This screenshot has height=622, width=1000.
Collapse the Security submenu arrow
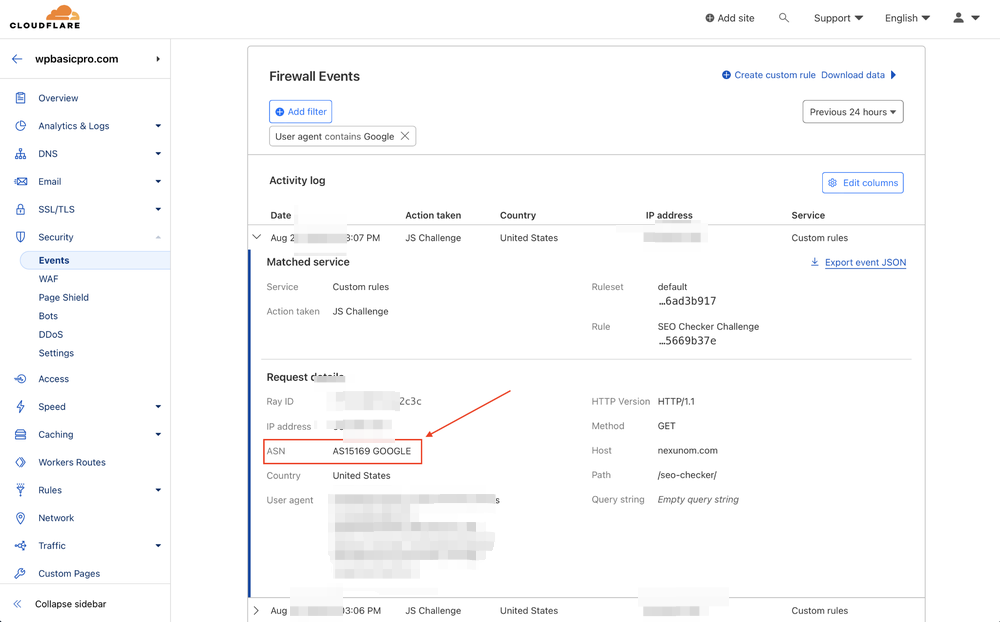(x=158, y=237)
